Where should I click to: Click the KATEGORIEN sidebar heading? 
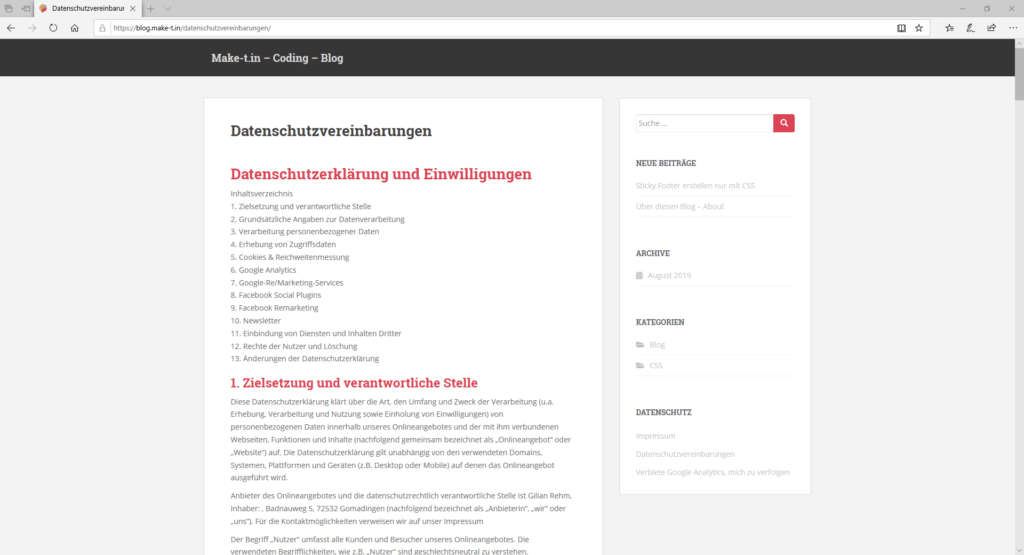[x=660, y=322]
